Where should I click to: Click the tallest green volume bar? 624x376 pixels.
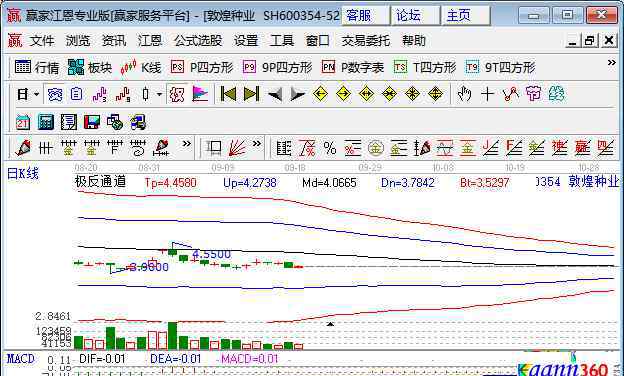(172, 336)
